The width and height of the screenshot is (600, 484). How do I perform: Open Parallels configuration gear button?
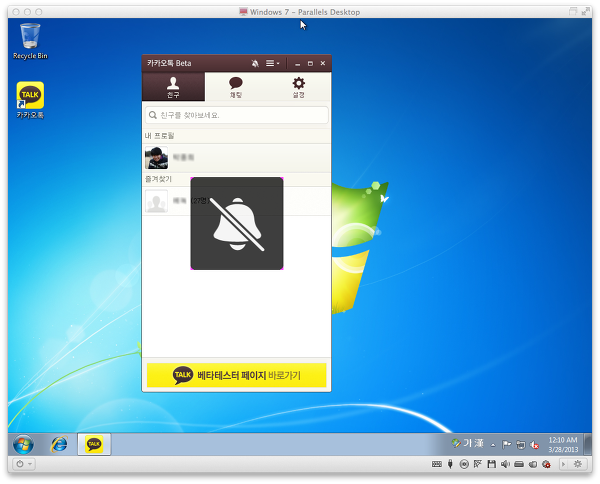578,464
